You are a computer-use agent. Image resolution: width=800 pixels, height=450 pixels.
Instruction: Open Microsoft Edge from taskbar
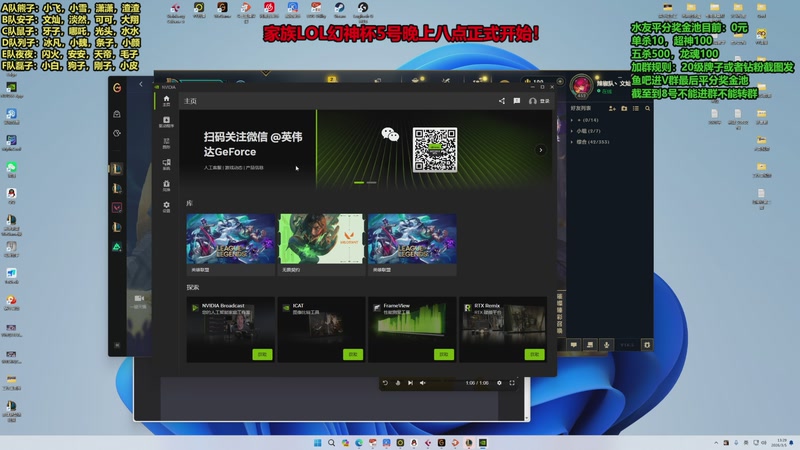point(359,443)
